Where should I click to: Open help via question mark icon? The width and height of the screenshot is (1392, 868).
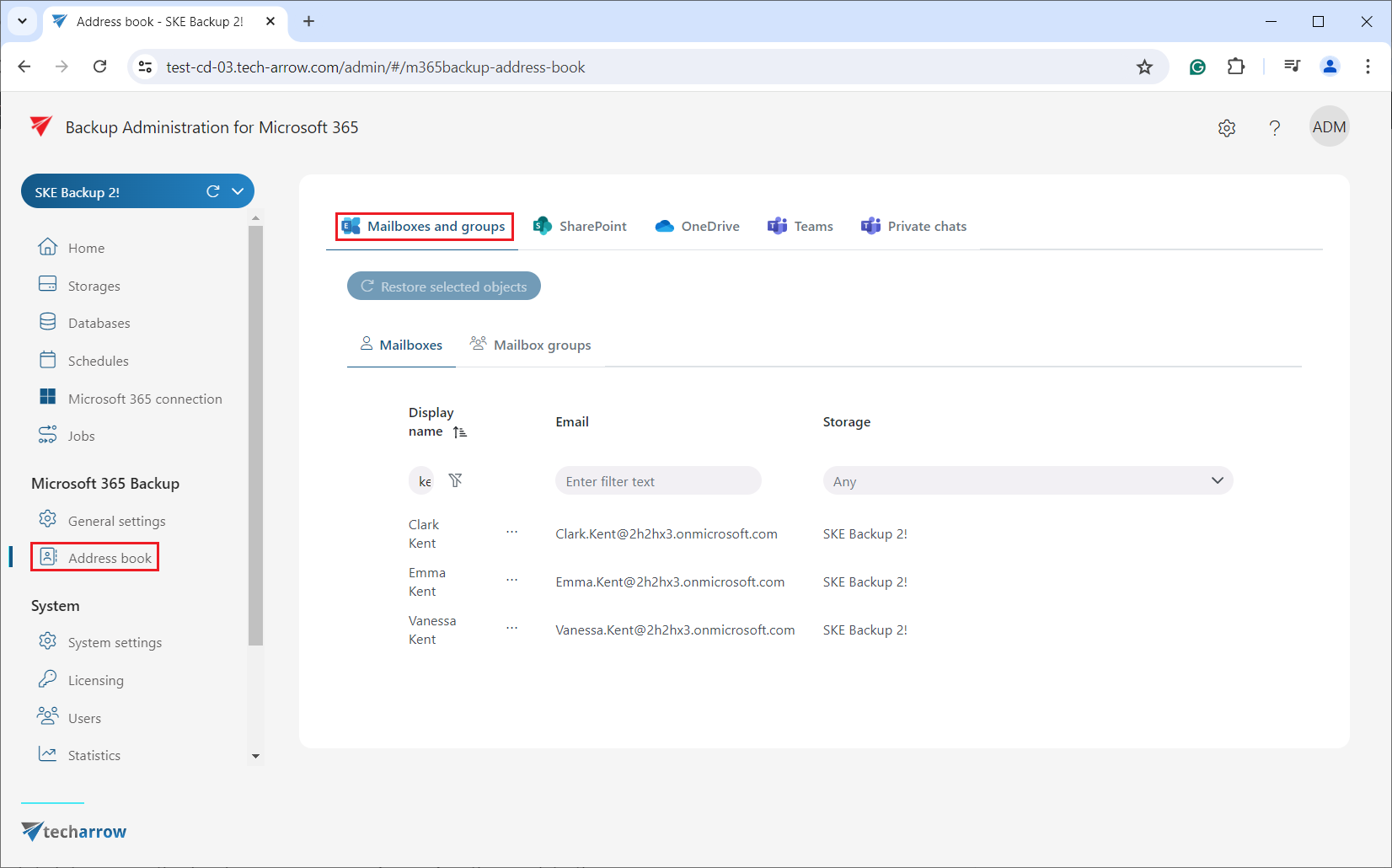pos(1274,128)
